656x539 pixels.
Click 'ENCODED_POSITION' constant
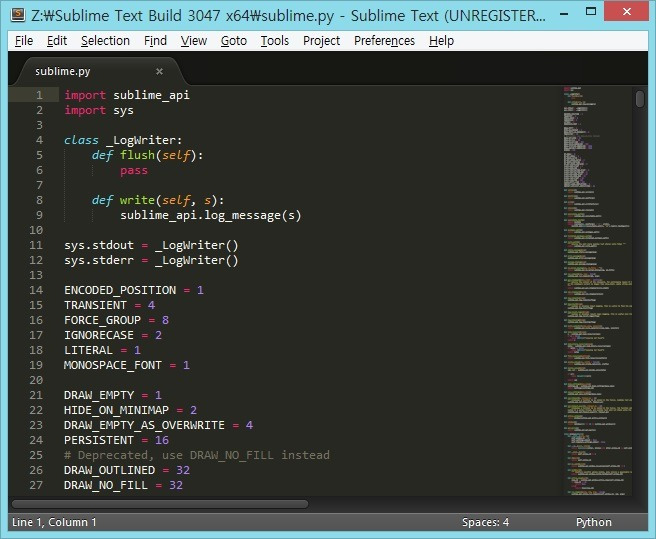[120, 290]
